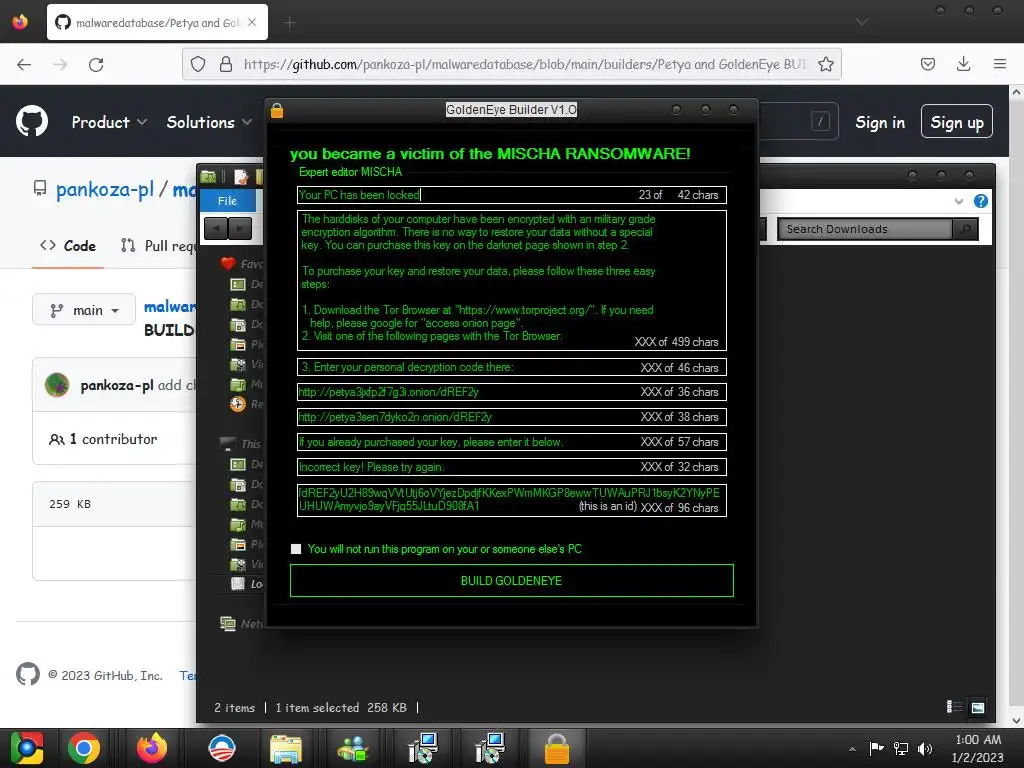Viewport: 1024px width, 768px height.
Task: Click the search magnifier in Explorer window
Action: 965,229
